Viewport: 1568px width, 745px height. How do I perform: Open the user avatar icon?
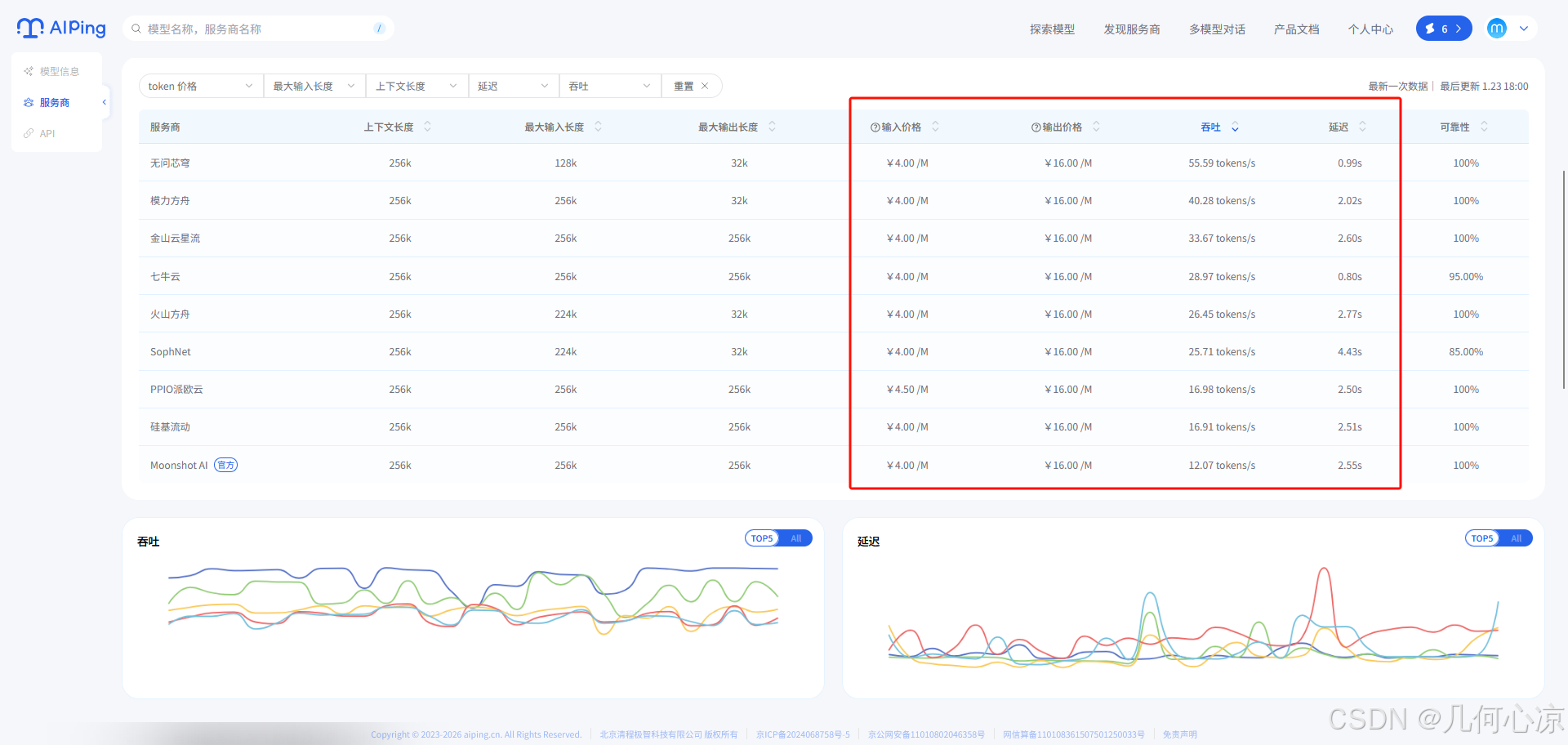[x=1496, y=29]
